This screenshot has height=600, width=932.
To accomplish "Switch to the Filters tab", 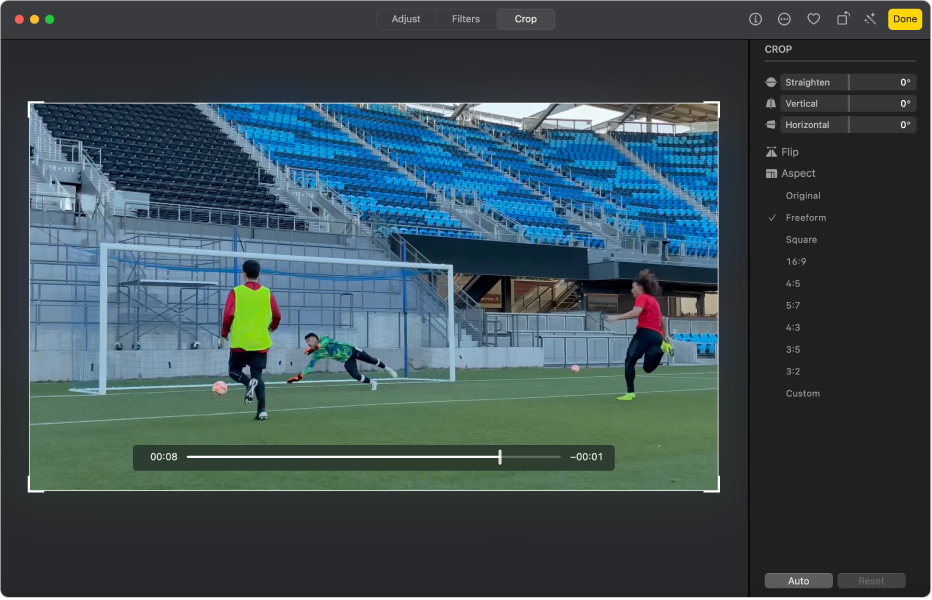I will pyautogui.click(x=465, y=19).
